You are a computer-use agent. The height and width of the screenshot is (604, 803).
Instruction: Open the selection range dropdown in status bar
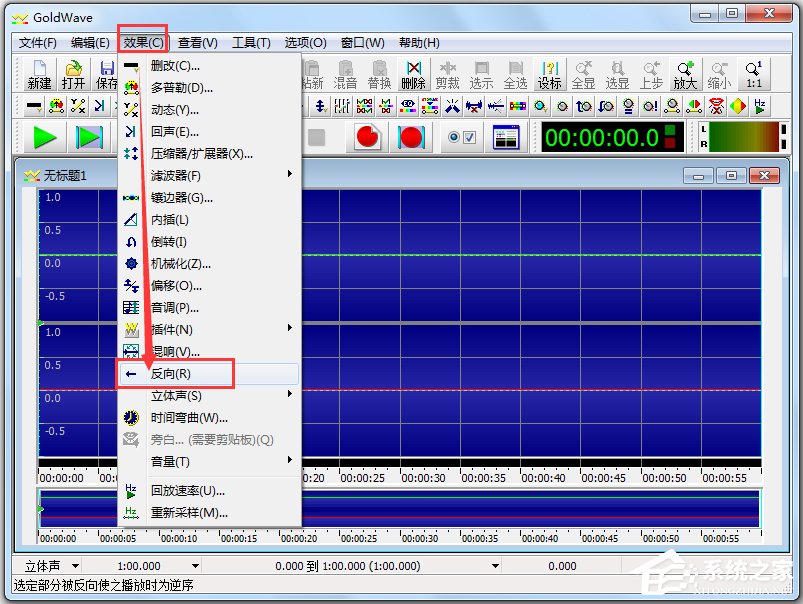(495, 566)
